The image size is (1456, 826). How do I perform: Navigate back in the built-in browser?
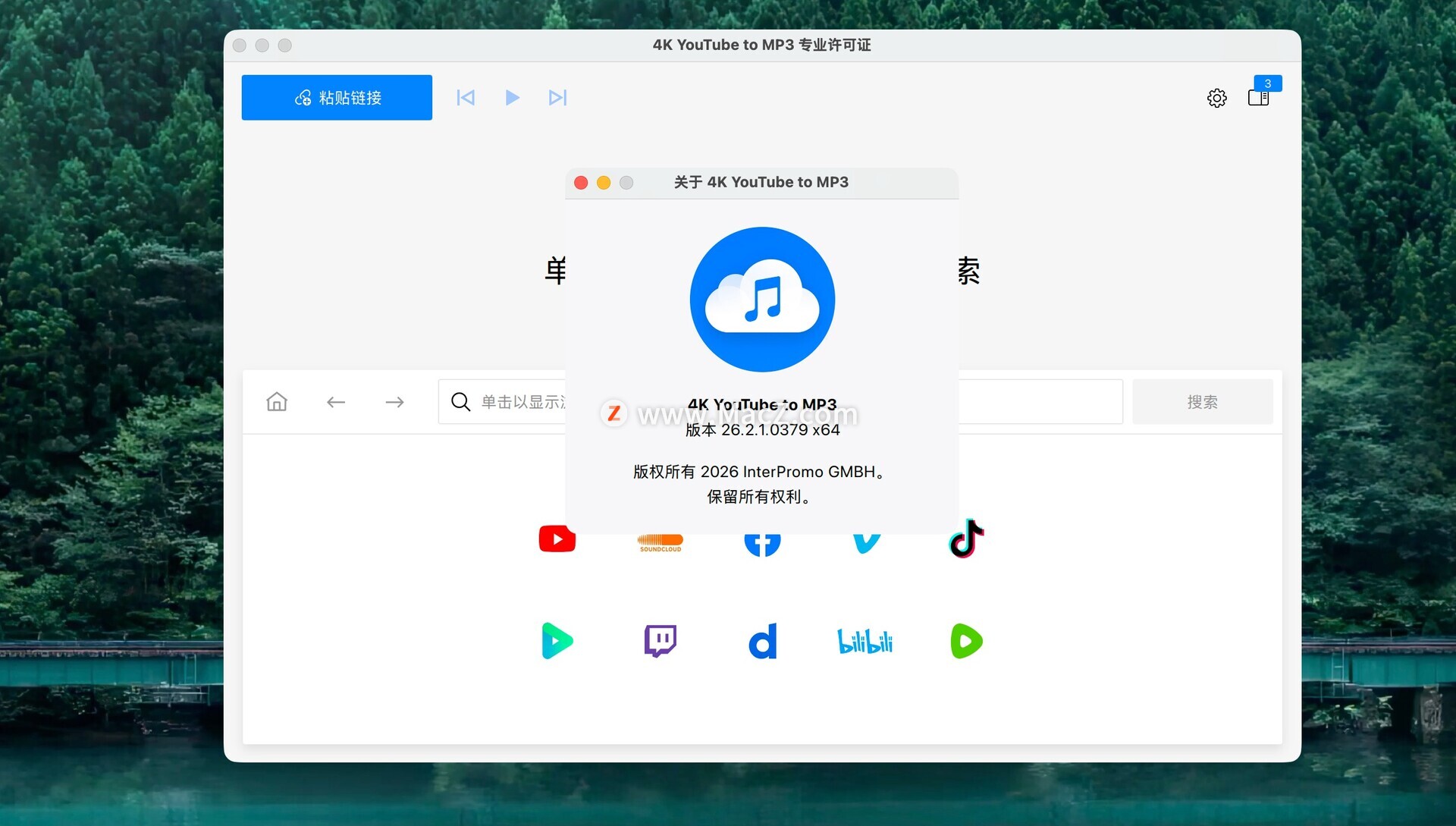click(x=336, y=402)
